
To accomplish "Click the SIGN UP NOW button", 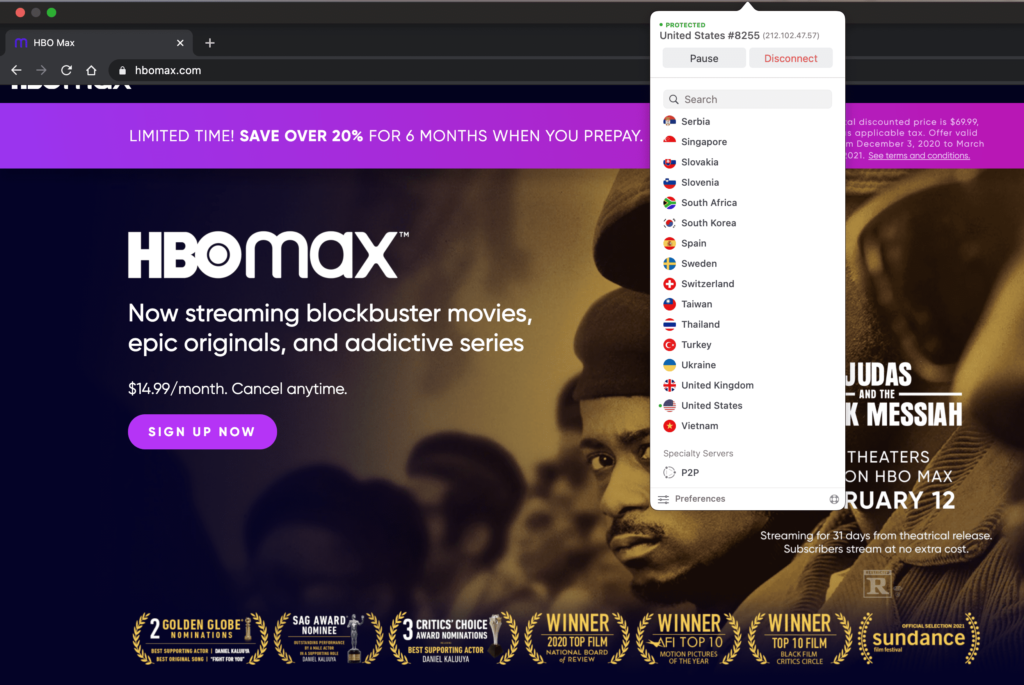I will [202, 432].
